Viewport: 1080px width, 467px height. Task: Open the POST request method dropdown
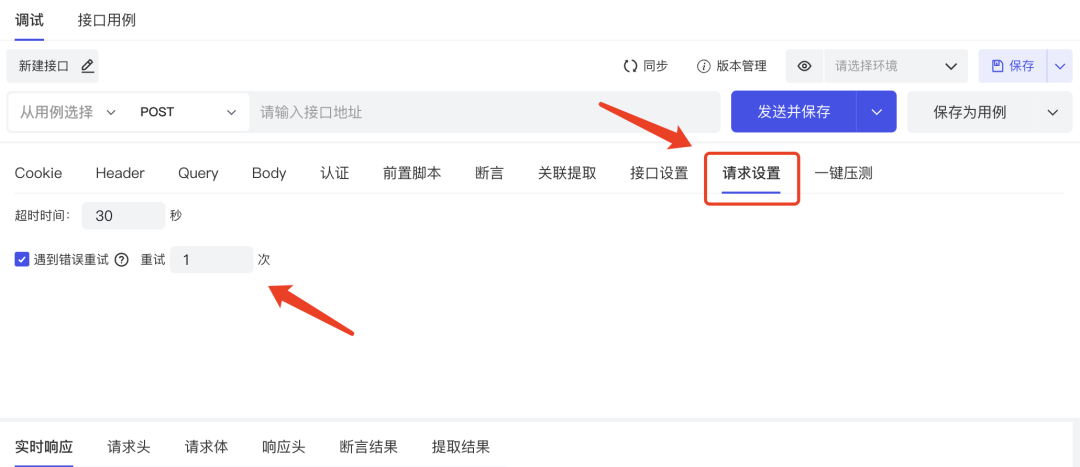188,112
